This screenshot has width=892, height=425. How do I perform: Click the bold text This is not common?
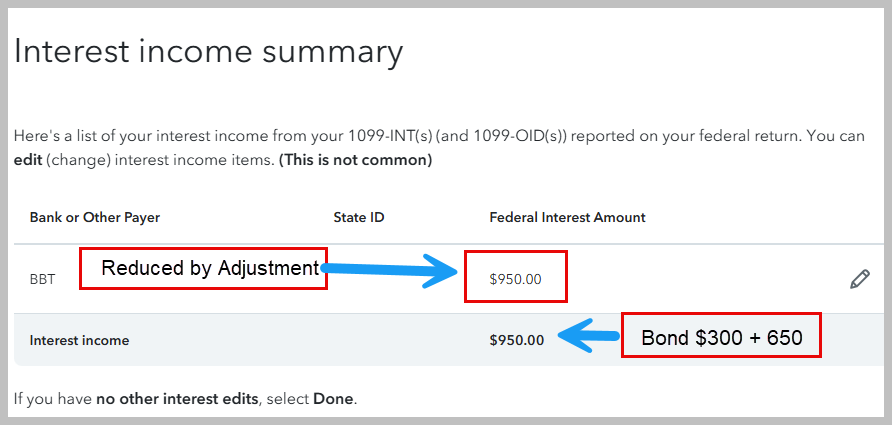(x=355, y=160)
